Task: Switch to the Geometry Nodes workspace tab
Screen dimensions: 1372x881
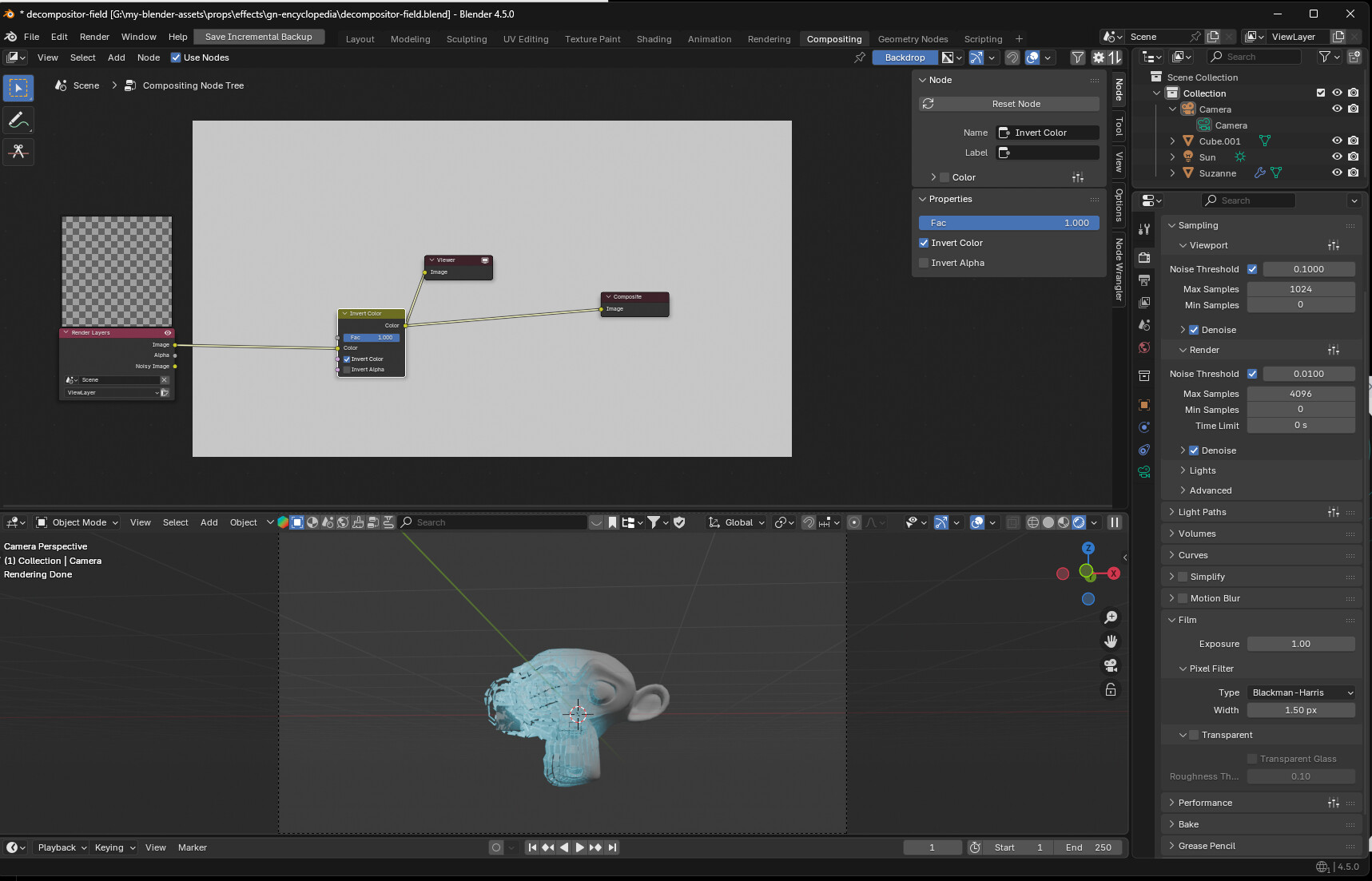Action: click(x=913, y=38)
